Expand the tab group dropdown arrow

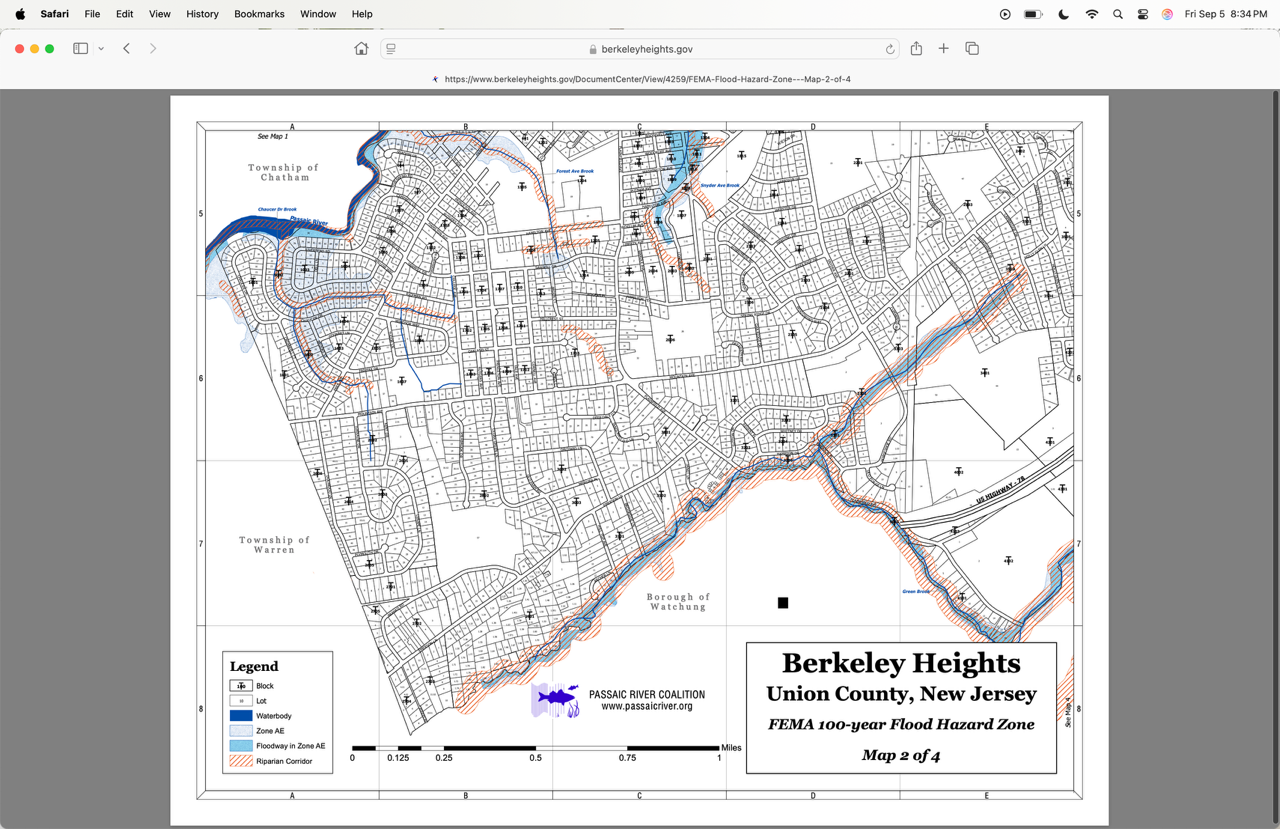101,49
